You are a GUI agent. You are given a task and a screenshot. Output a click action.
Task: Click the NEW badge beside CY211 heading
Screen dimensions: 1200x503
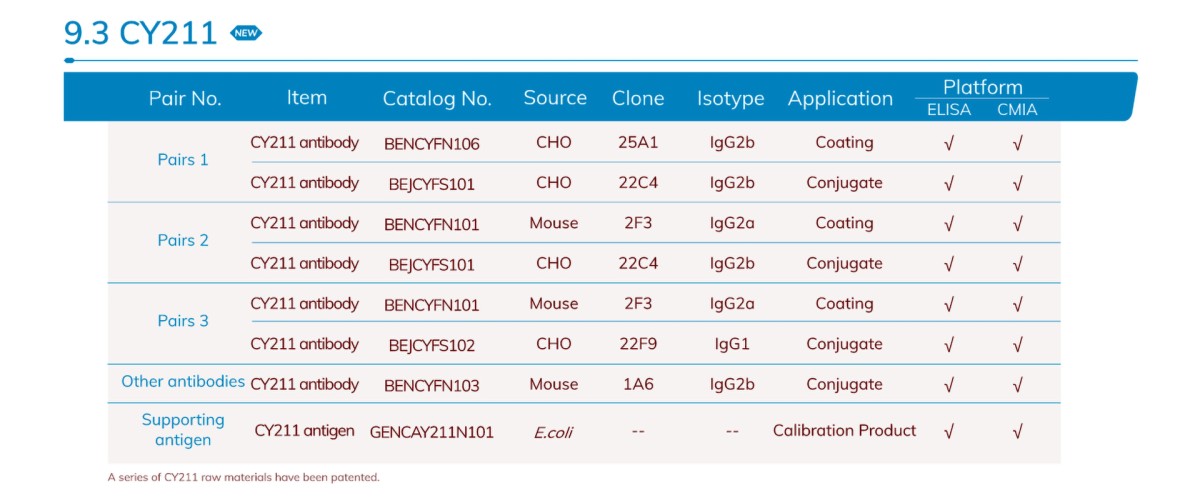tap(246, 33)
